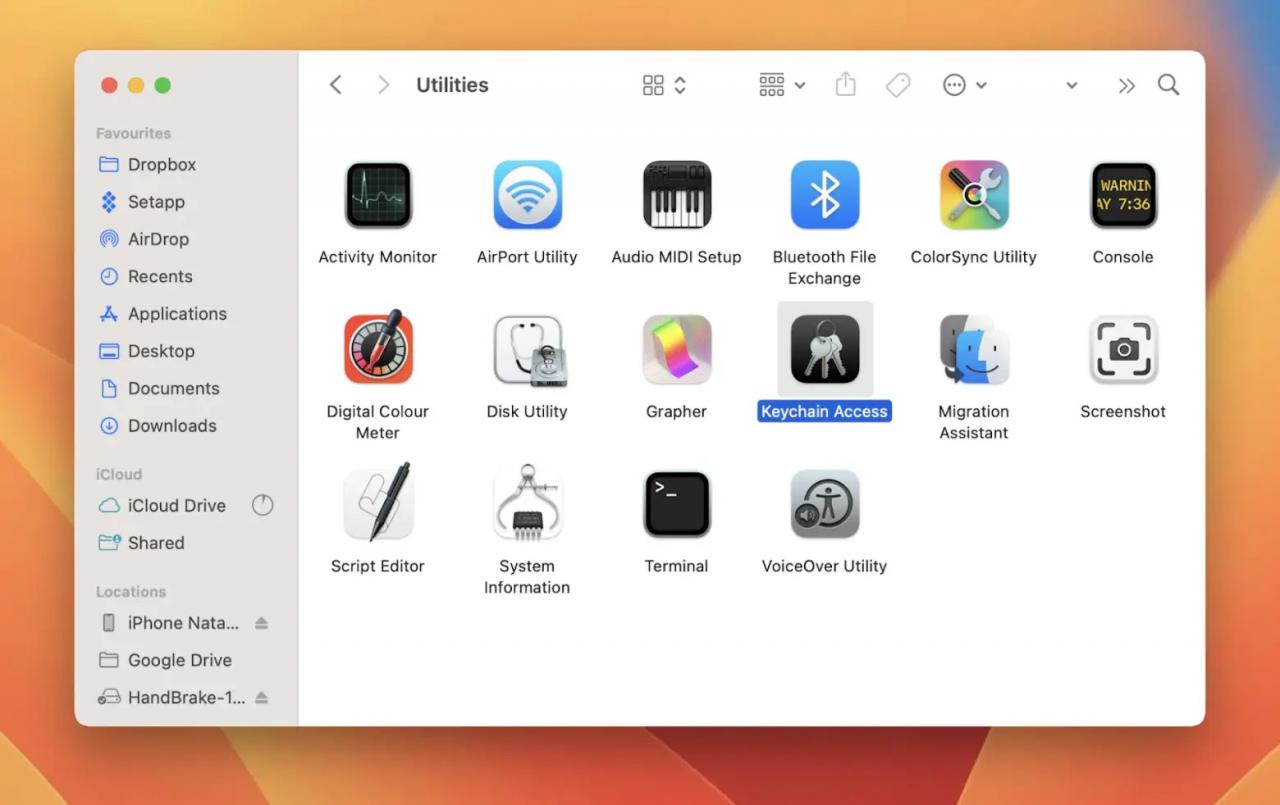Open Documents in the sidebar
The width and height of the screenshot is (1280, 805).
(x=173, y=388)
